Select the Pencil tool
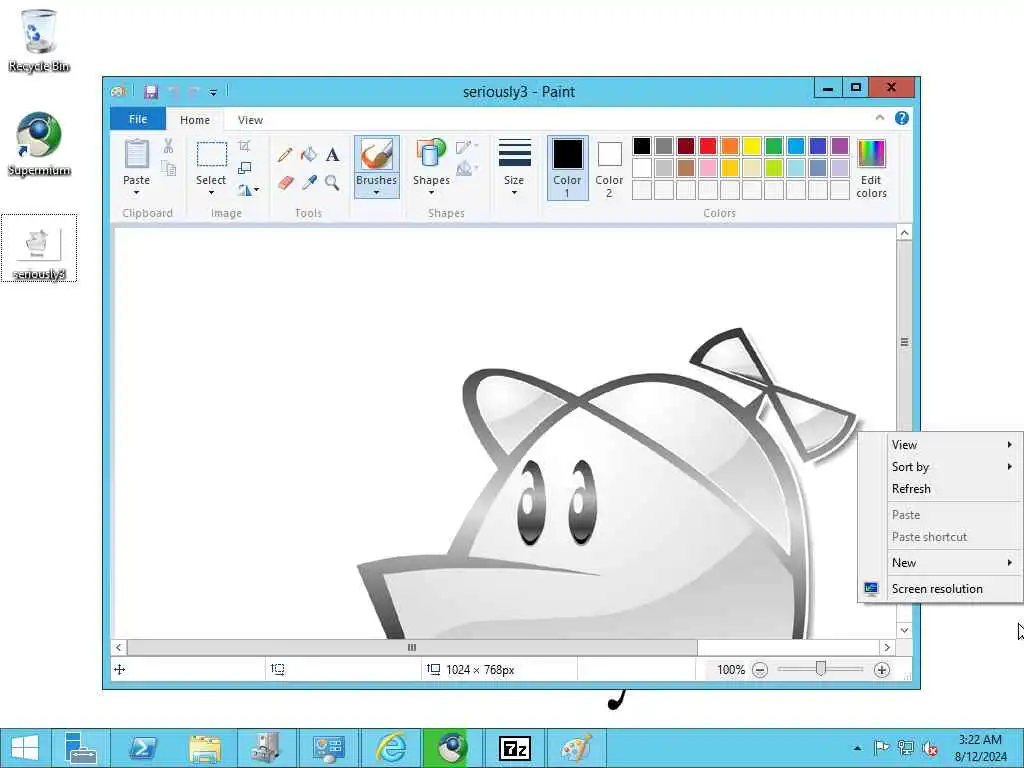 pos(285,155)
